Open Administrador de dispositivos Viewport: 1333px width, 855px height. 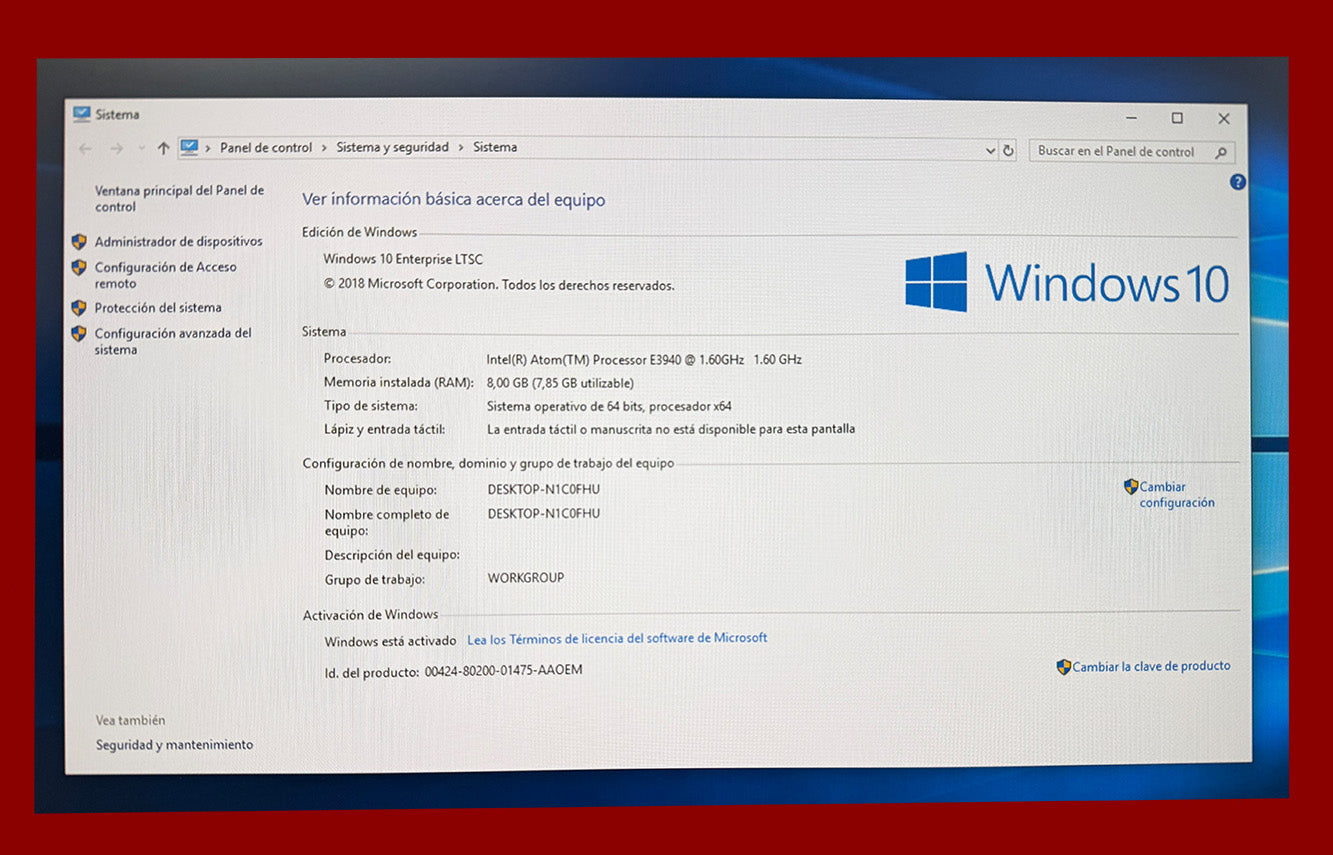[x=178, y=241]
